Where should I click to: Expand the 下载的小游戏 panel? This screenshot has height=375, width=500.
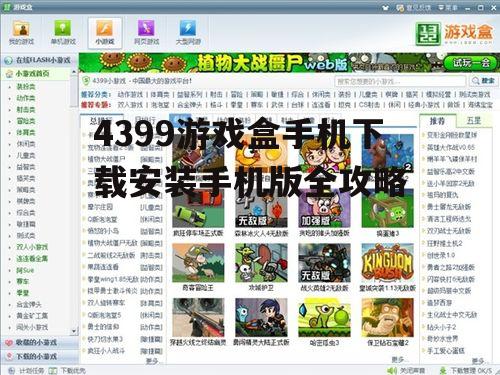pos(39,356)
